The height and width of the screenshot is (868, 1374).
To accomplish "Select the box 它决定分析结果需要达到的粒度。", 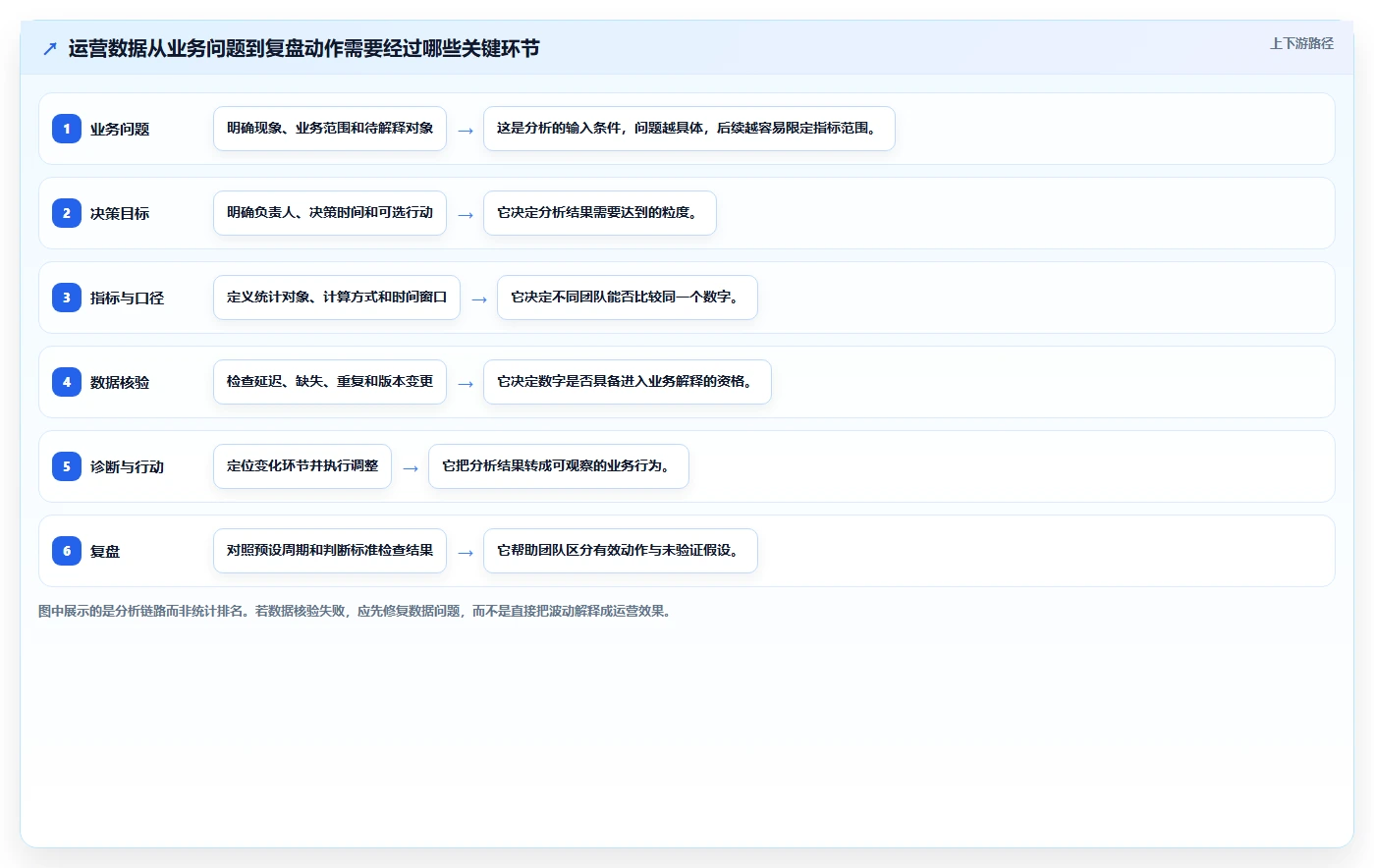I will [x=600, y=213].
